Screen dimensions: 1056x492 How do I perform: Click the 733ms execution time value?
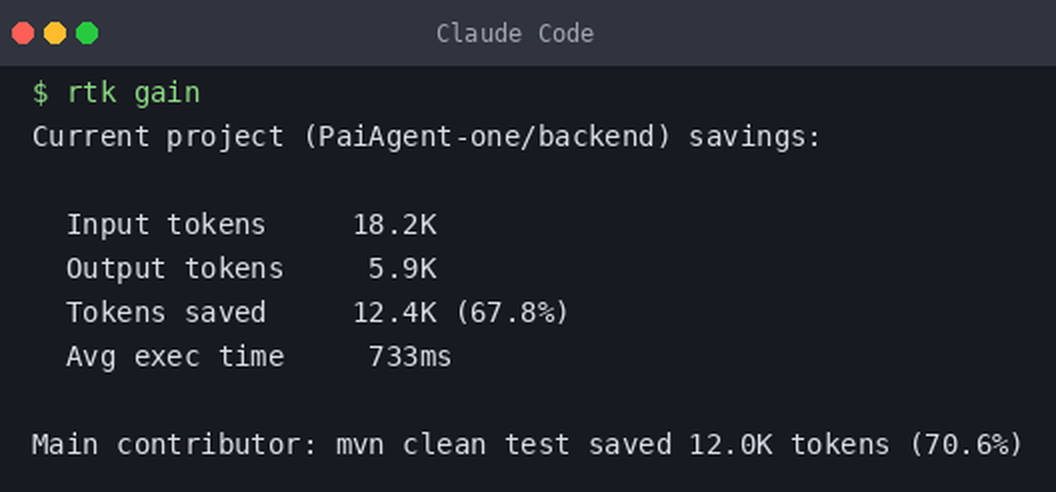pos(410,356)
